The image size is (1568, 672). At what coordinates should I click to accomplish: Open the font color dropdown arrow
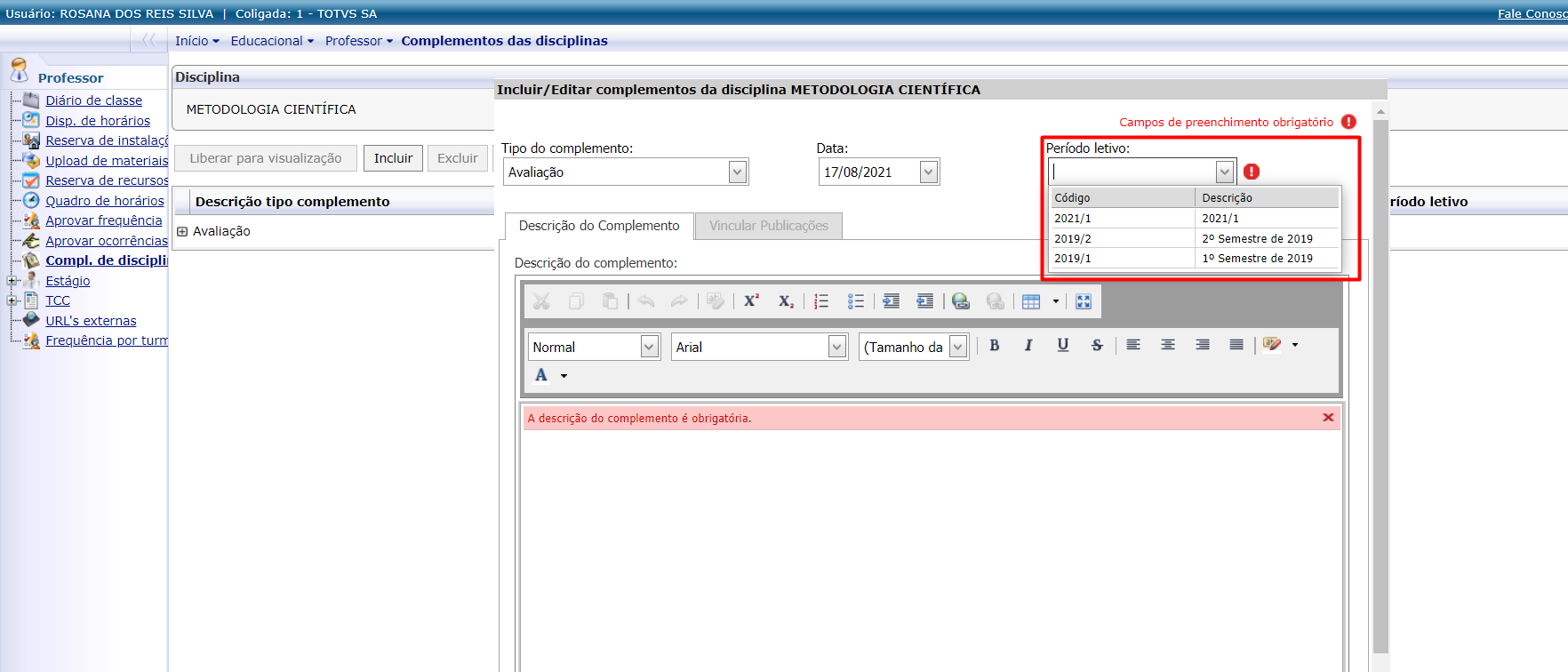tap(564, 376)
